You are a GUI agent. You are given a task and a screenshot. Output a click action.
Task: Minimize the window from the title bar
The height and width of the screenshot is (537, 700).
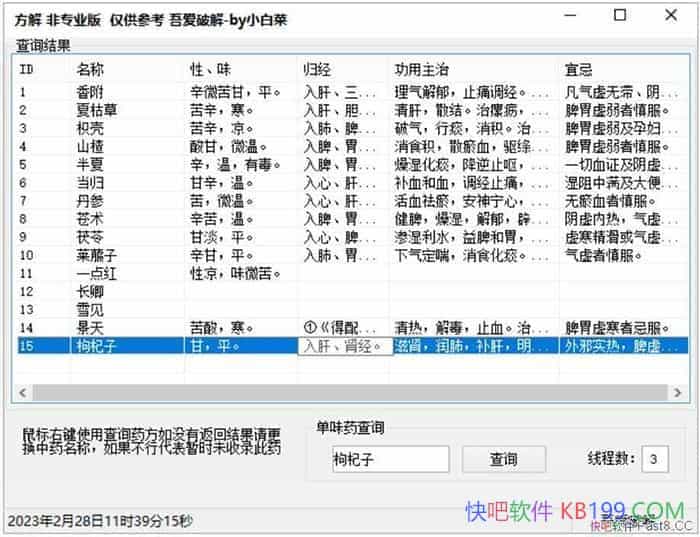point(572,16)
